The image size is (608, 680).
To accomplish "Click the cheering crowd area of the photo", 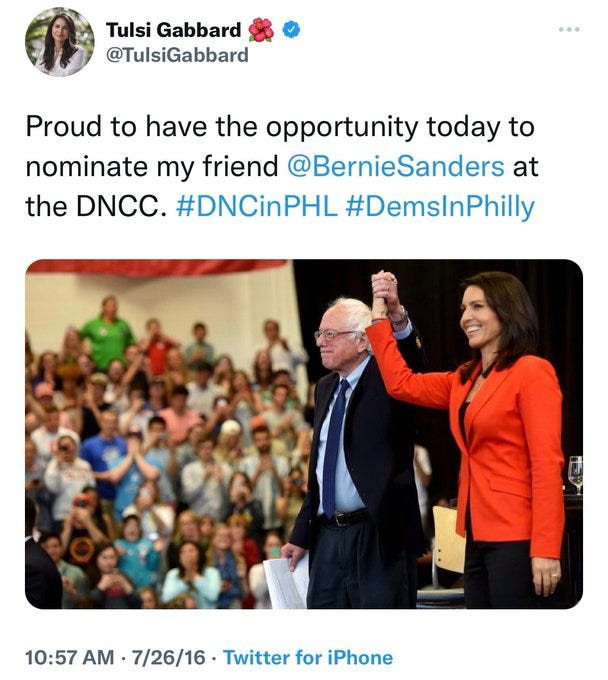I will tap(150, 440).
